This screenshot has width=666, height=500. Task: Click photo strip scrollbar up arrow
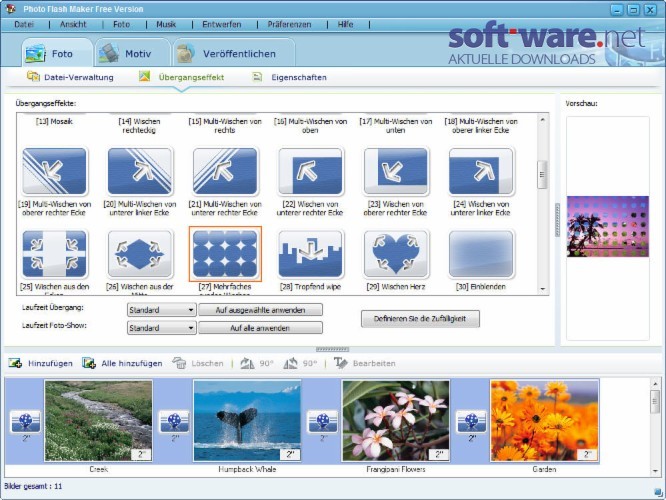click(655, 384)
